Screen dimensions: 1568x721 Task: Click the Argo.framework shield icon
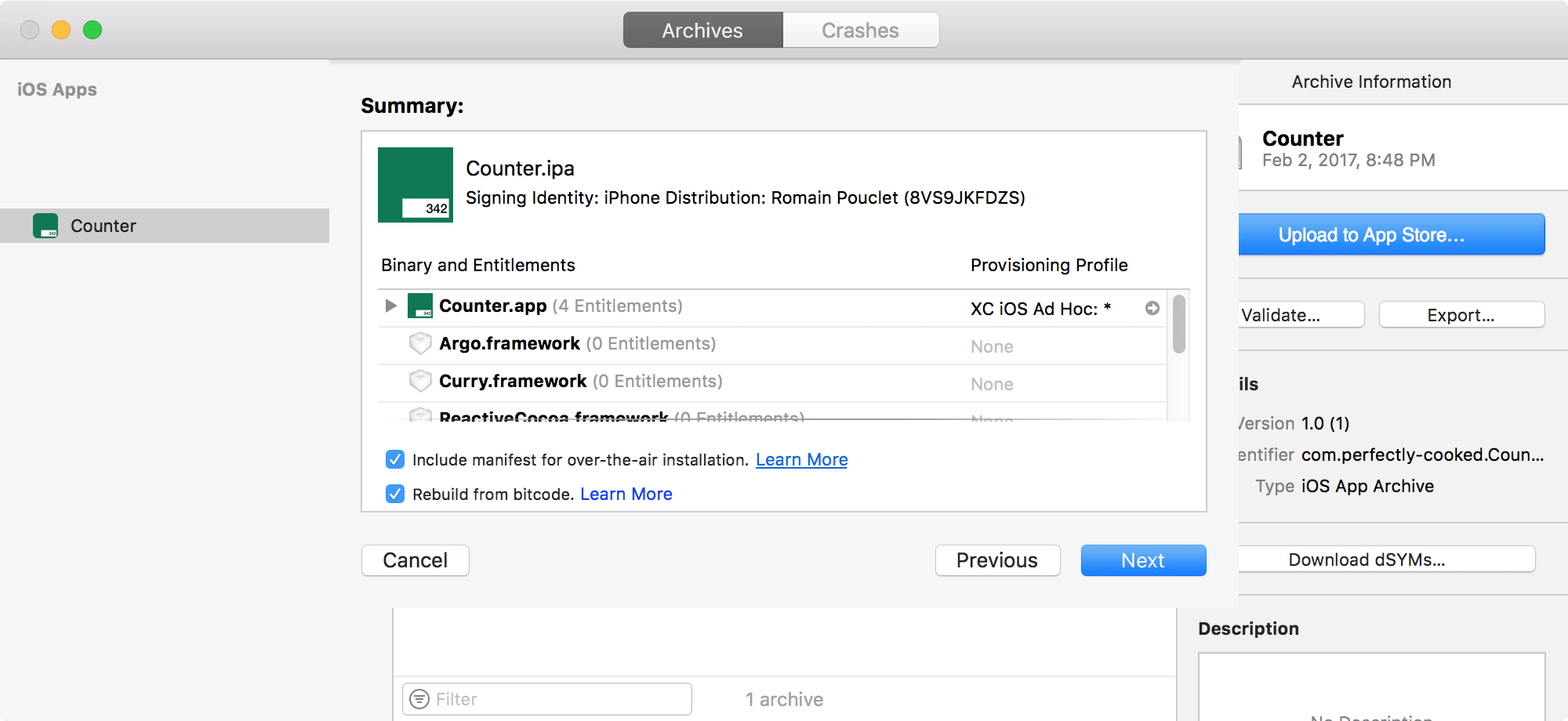[x=420, y=343]
